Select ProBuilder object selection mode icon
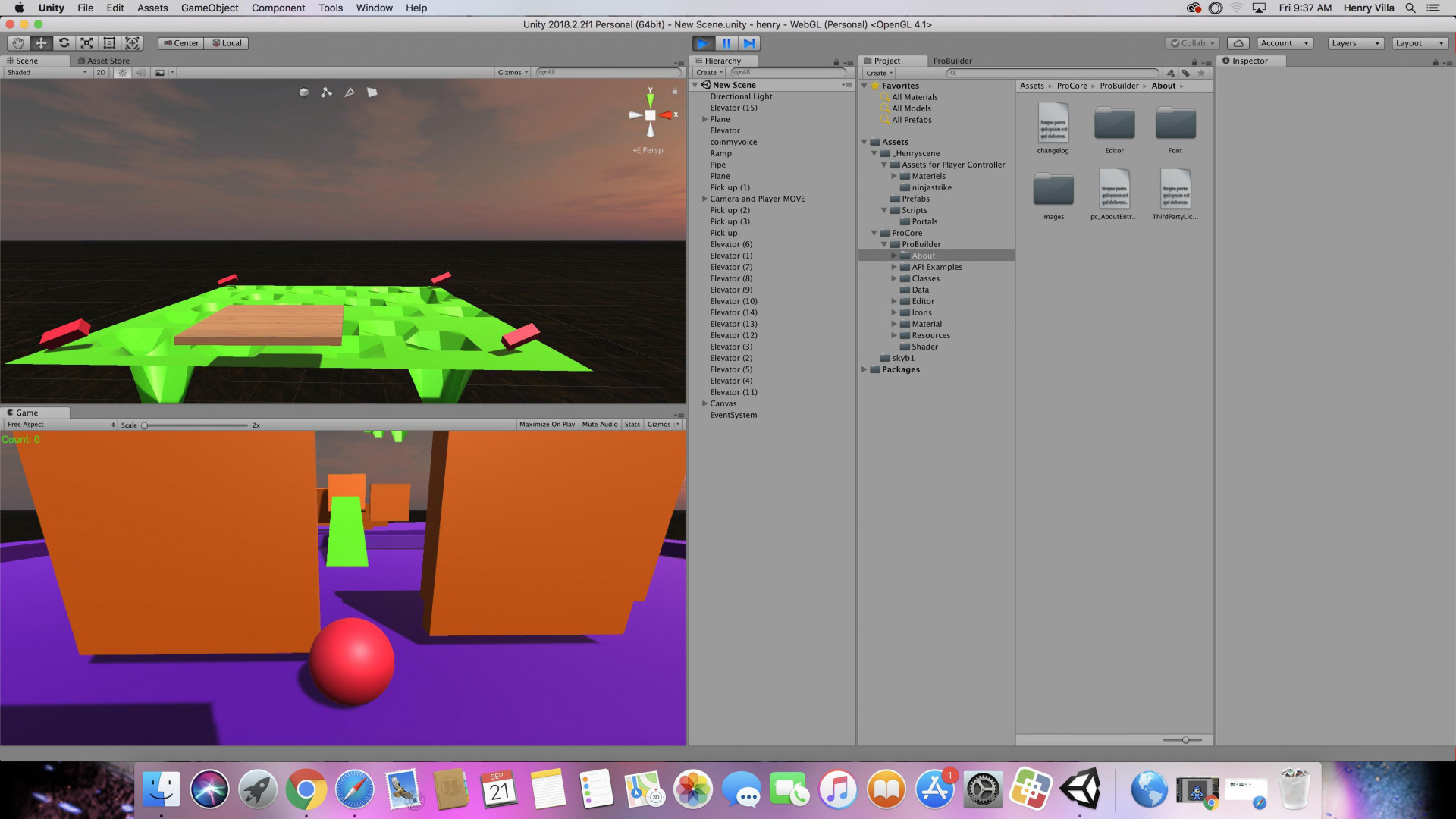This screenshot has width=1456, height=819. 304,93
